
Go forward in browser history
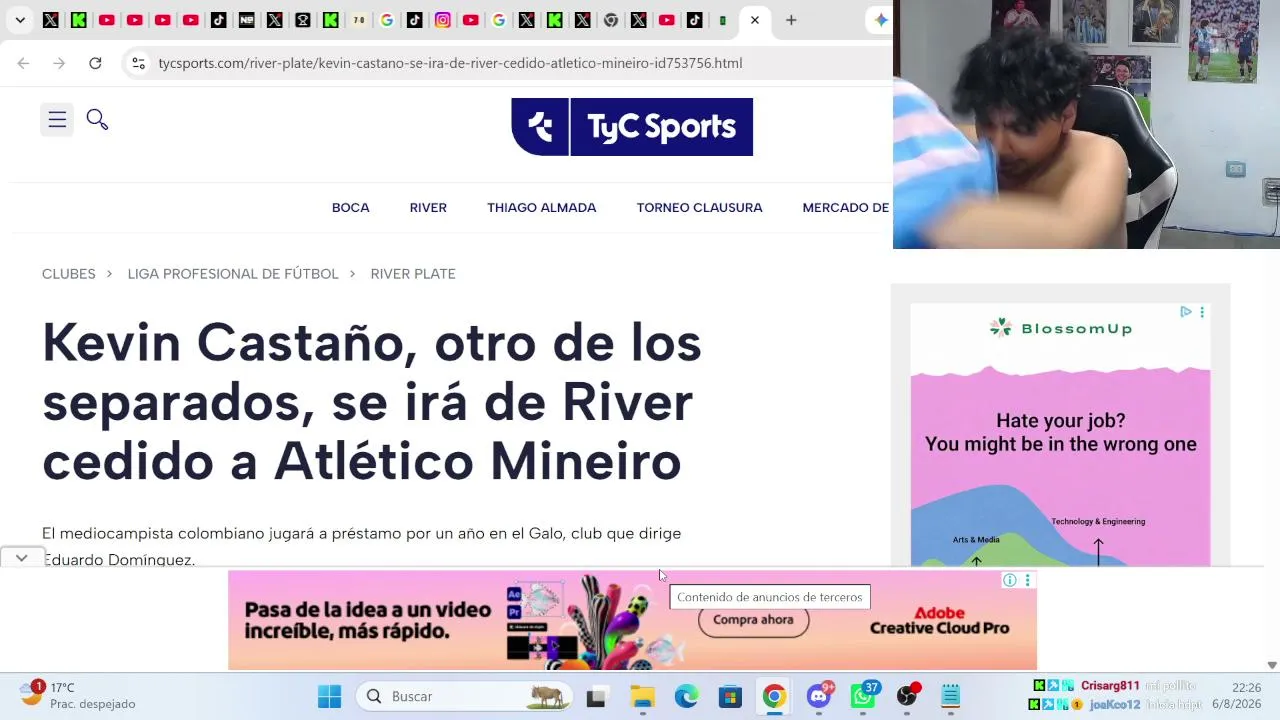(59, 63)
